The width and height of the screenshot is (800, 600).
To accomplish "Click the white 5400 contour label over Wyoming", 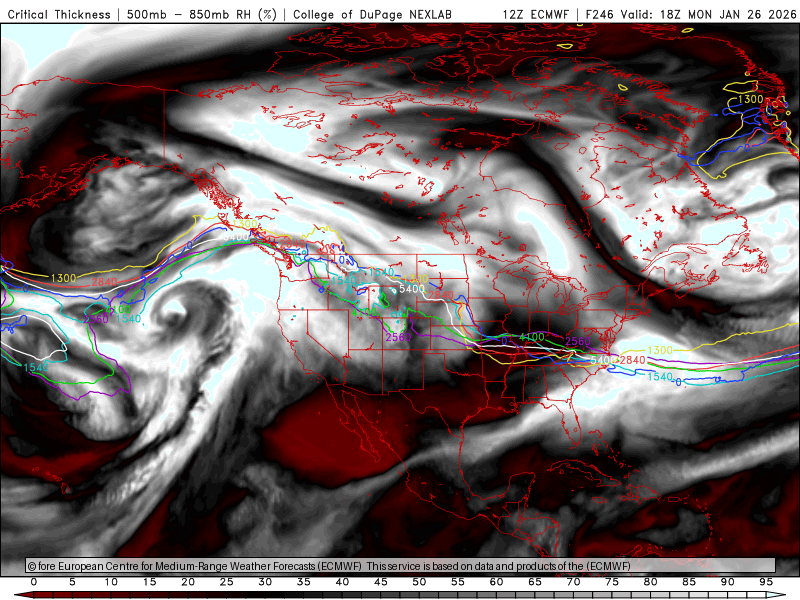I will (412, 289).
